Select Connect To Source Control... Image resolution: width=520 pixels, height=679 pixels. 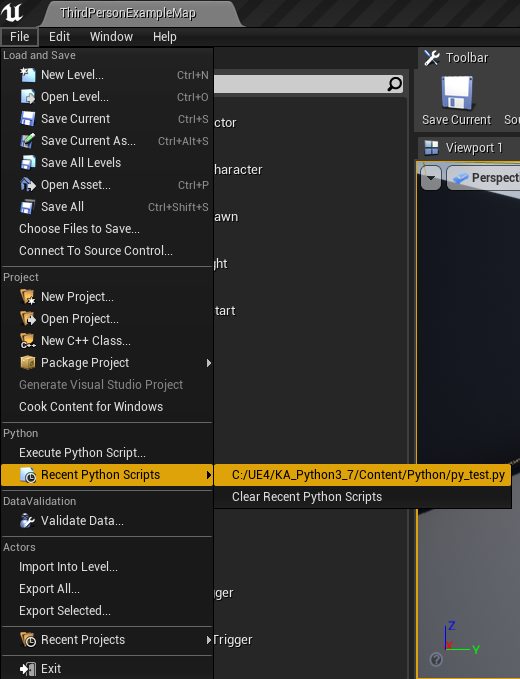[107, 251]
